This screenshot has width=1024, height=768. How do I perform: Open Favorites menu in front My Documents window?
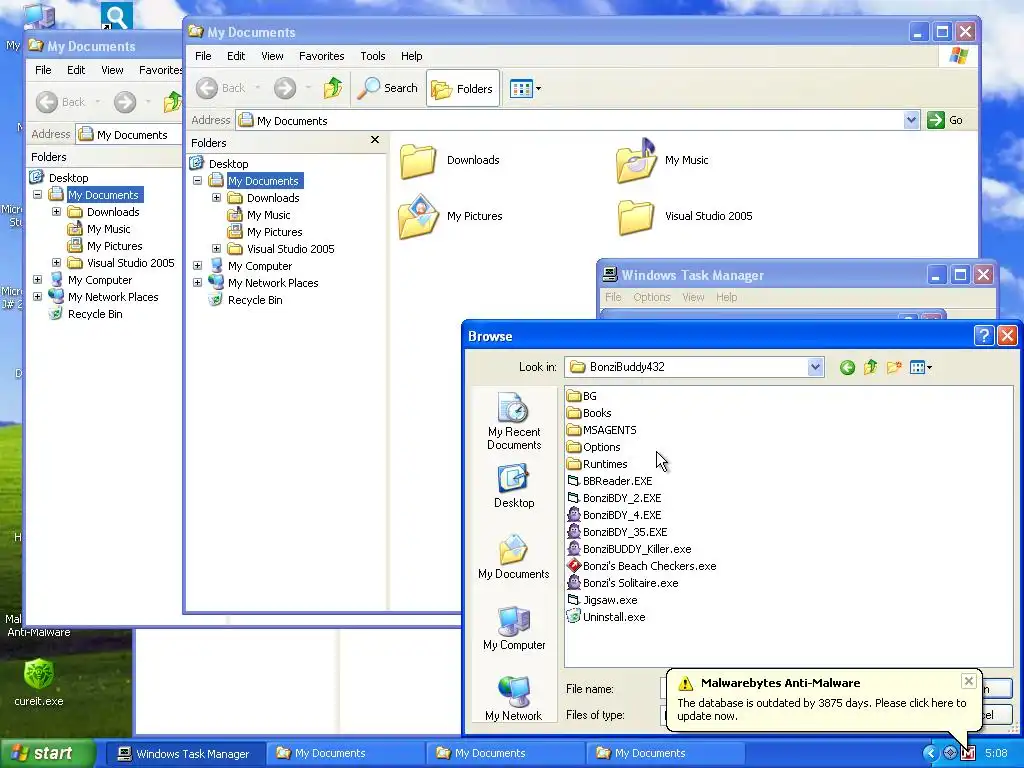[321, 56]
